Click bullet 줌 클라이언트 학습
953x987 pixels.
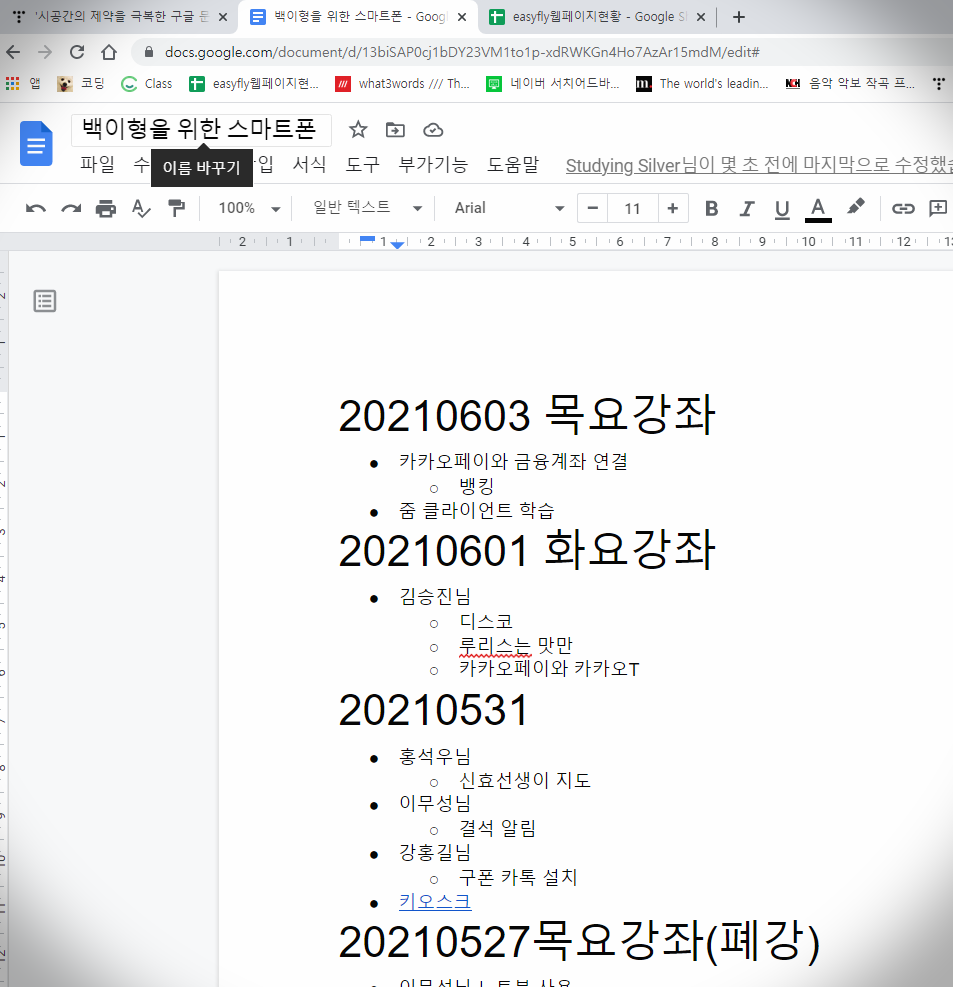tap(476, 510)
